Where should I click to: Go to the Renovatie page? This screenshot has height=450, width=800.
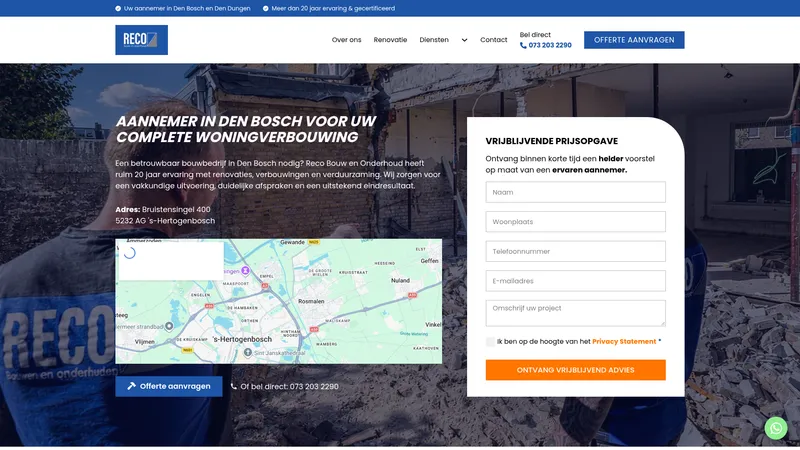point(390,40)
